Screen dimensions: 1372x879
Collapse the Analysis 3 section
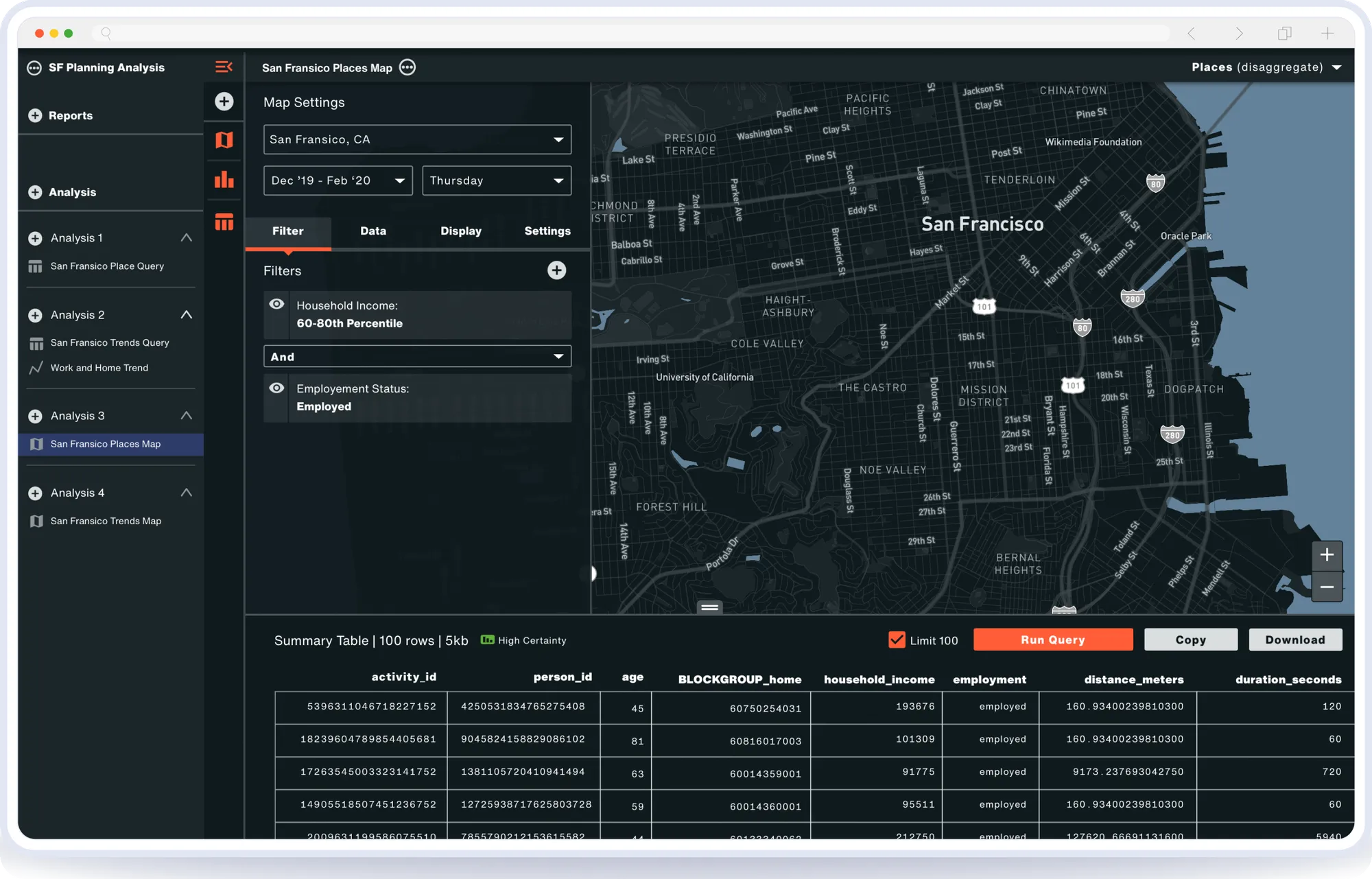tap(186, 415)
